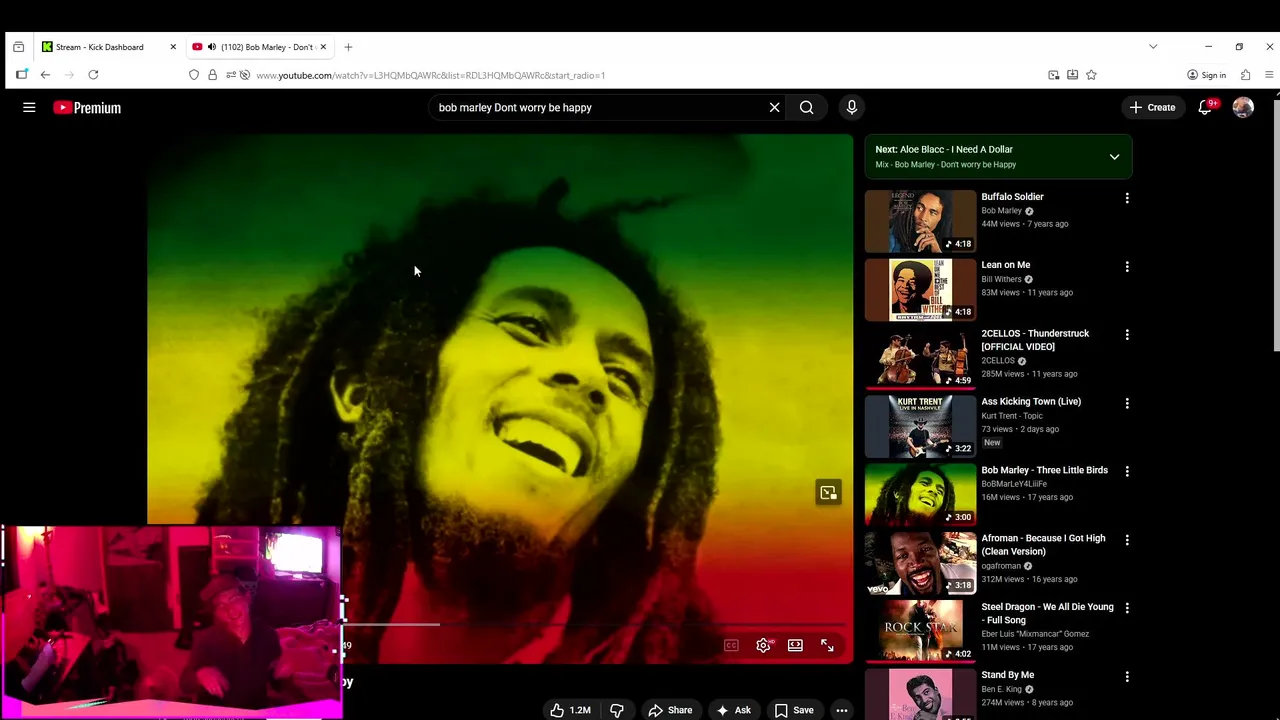The width and height of the screenshot is (1280, 720).
Task: Run search with magnifier button
Action: click(806, 107)
